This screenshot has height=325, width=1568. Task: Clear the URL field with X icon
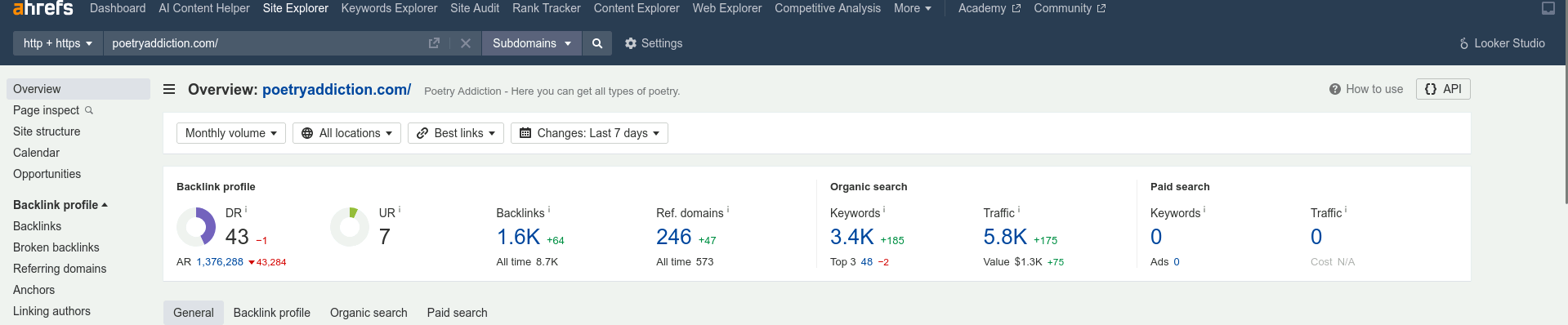pos(466,43)
